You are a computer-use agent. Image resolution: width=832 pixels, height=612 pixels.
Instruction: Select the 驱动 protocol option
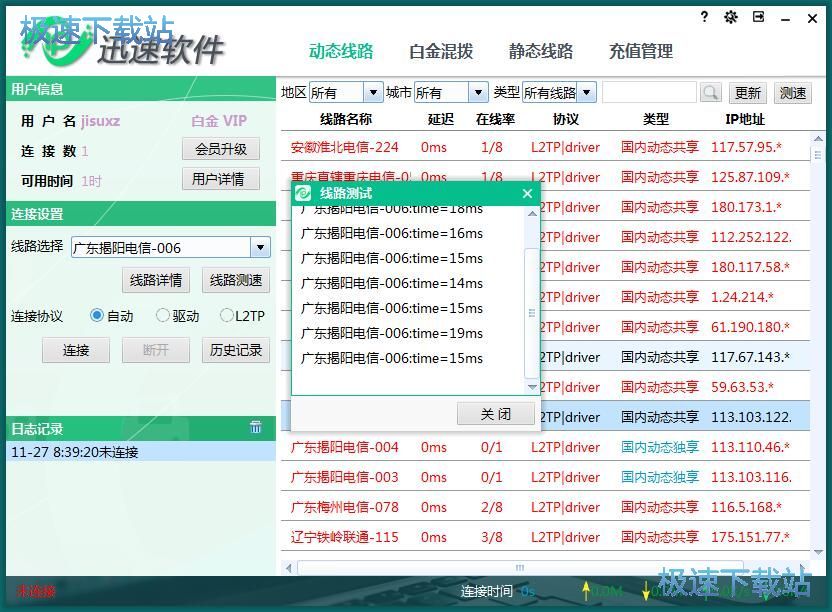(161, 315)
